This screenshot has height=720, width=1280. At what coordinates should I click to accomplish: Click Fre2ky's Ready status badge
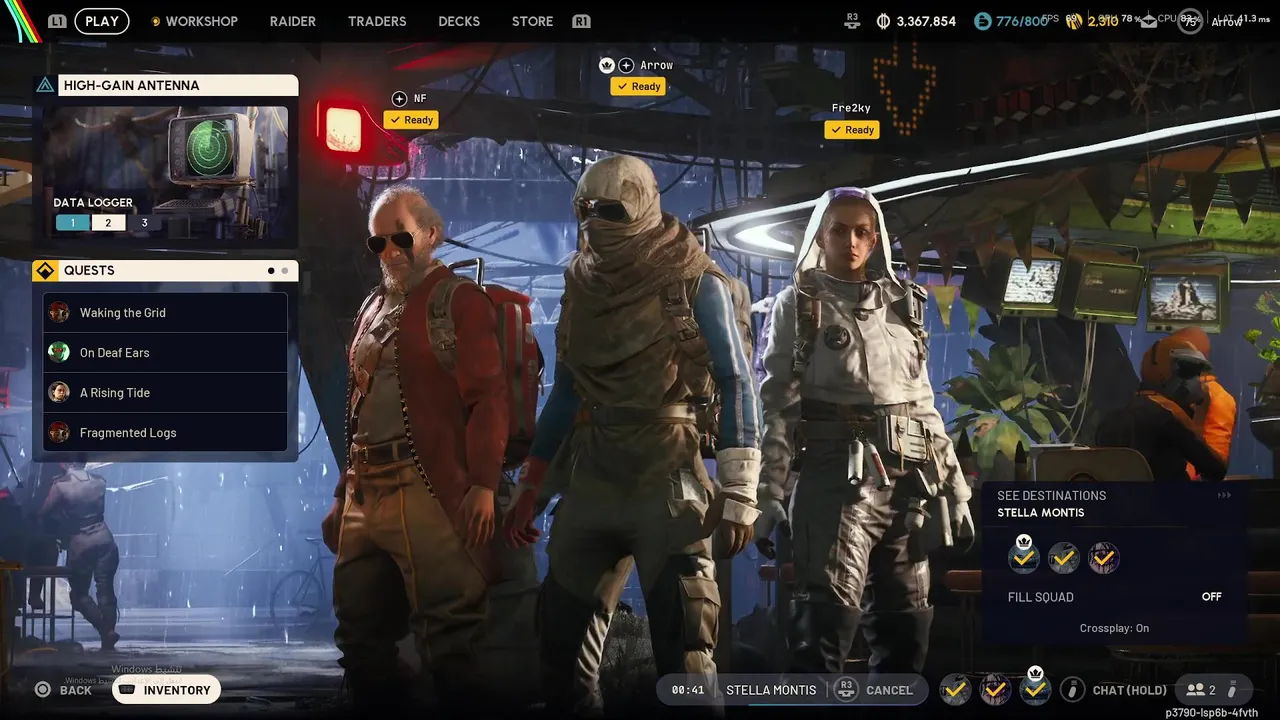coord(852,130)
